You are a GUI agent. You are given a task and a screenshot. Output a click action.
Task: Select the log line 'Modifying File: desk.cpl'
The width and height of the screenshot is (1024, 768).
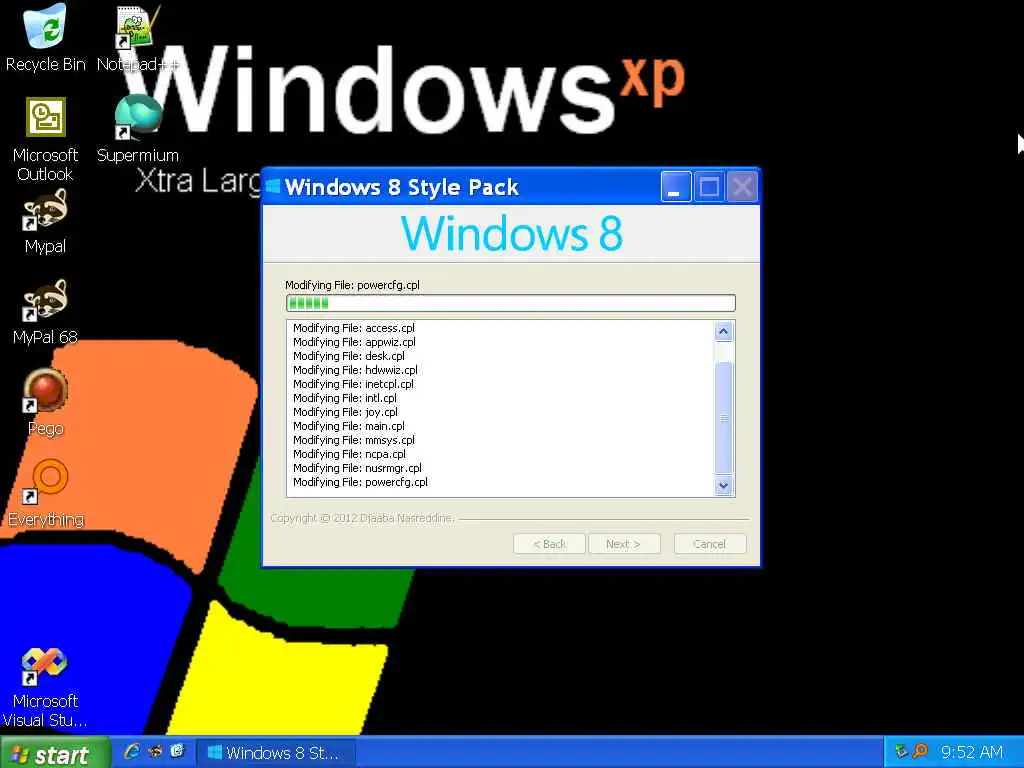349,356
